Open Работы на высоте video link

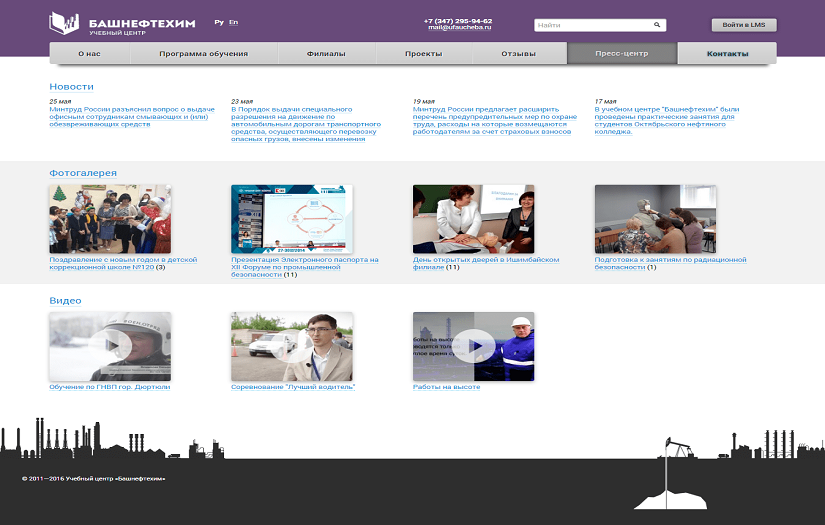point(447,387)
